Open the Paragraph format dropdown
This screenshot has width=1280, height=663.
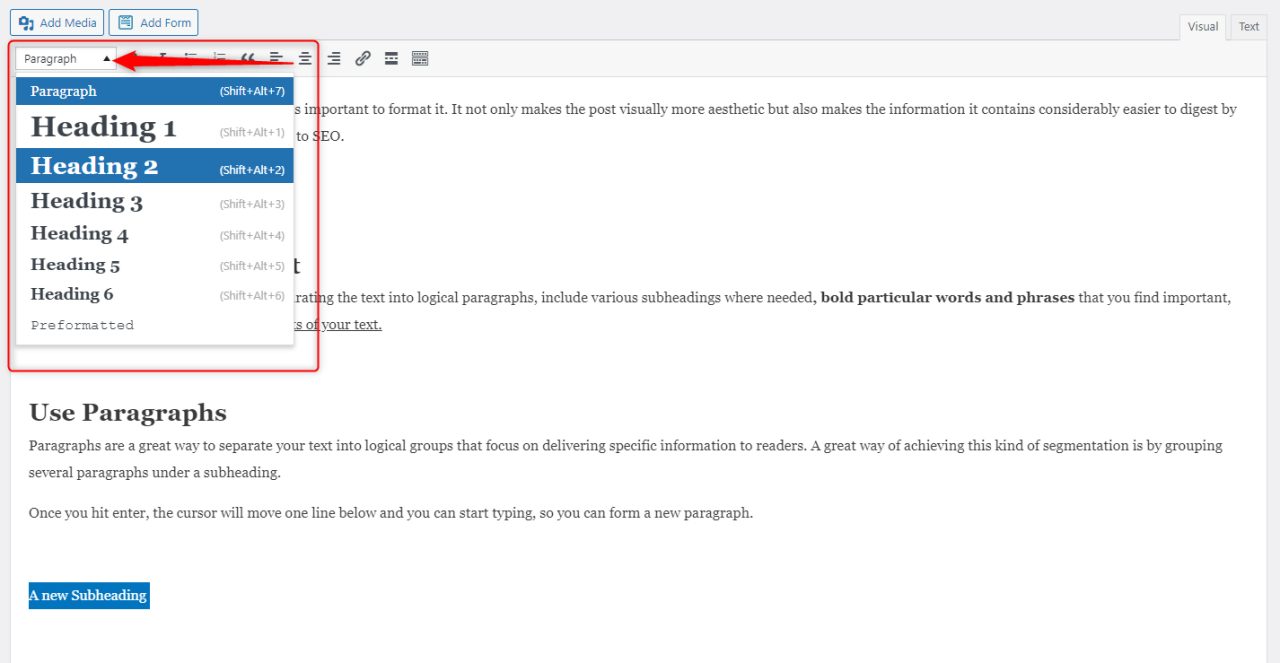(65, 58)
